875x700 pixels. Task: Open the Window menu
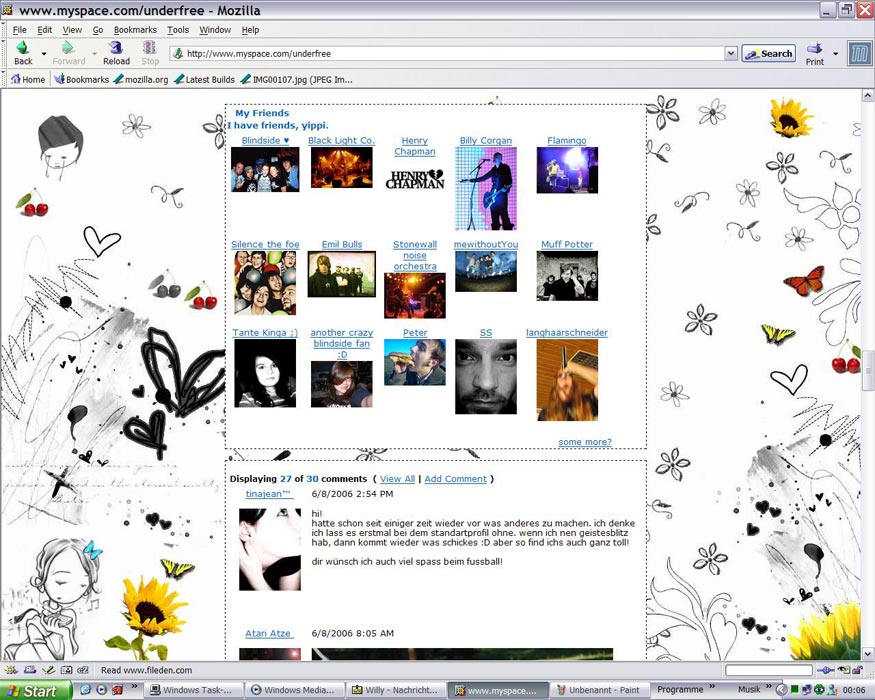click(215, 30)
